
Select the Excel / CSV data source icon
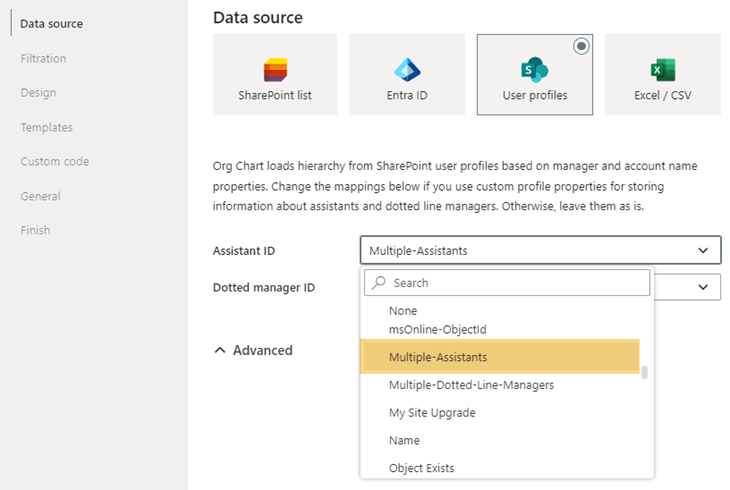tap(663, 70)
